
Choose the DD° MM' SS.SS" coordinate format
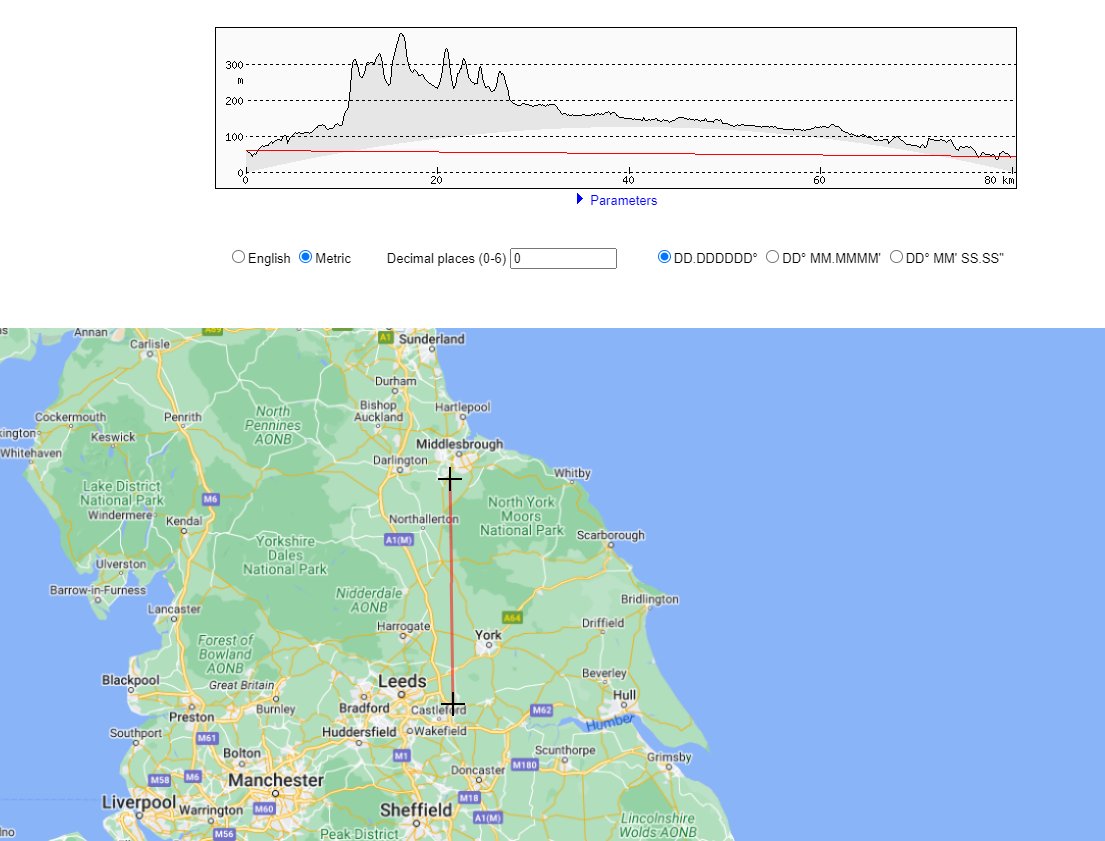[896, 257]
